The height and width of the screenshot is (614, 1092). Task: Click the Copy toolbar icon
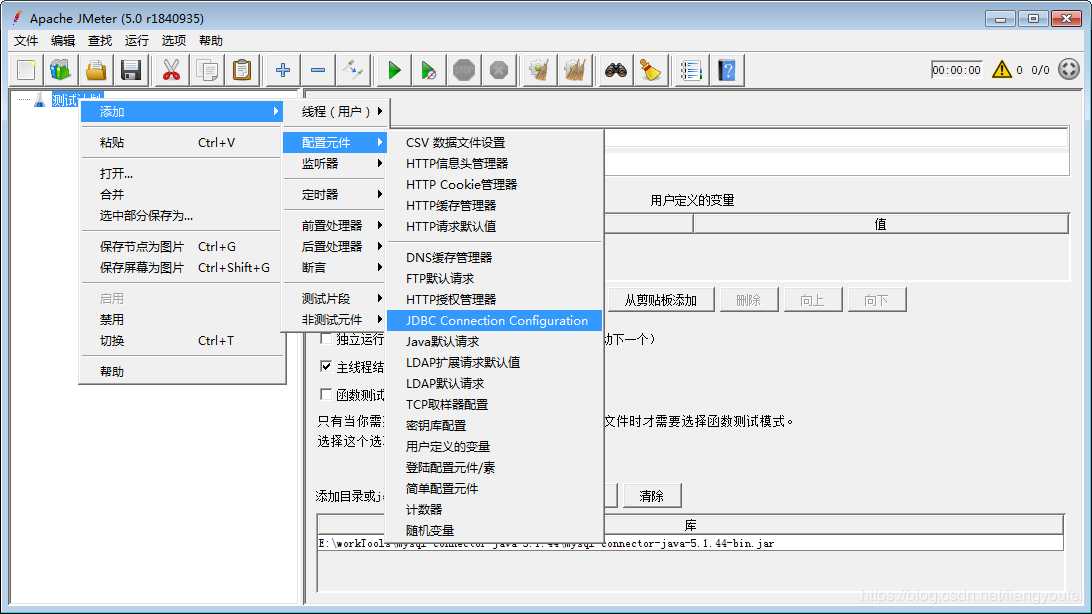coord(207,70)
